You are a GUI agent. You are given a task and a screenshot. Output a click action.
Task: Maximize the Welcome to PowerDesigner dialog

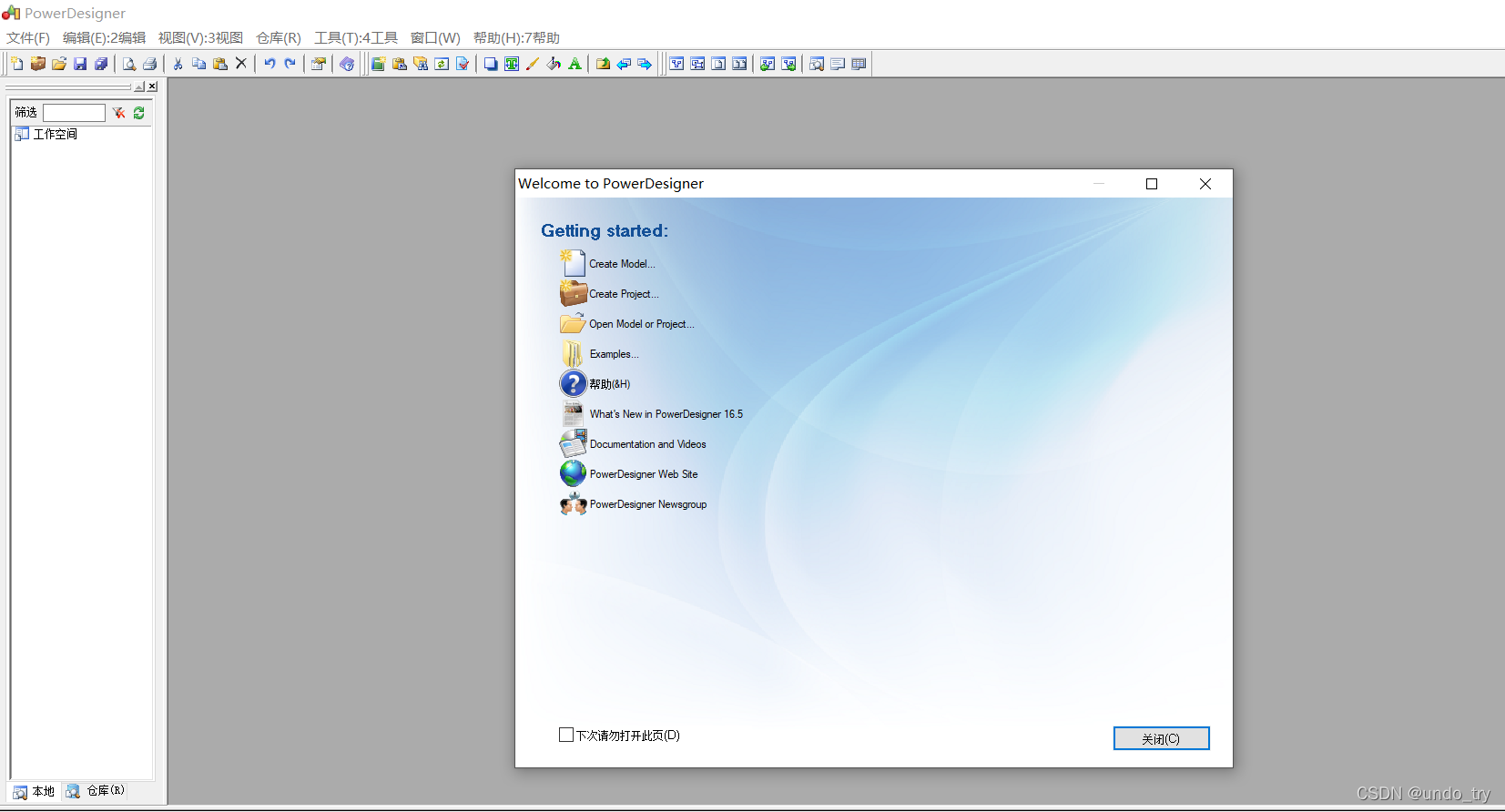coord(1151,184)
